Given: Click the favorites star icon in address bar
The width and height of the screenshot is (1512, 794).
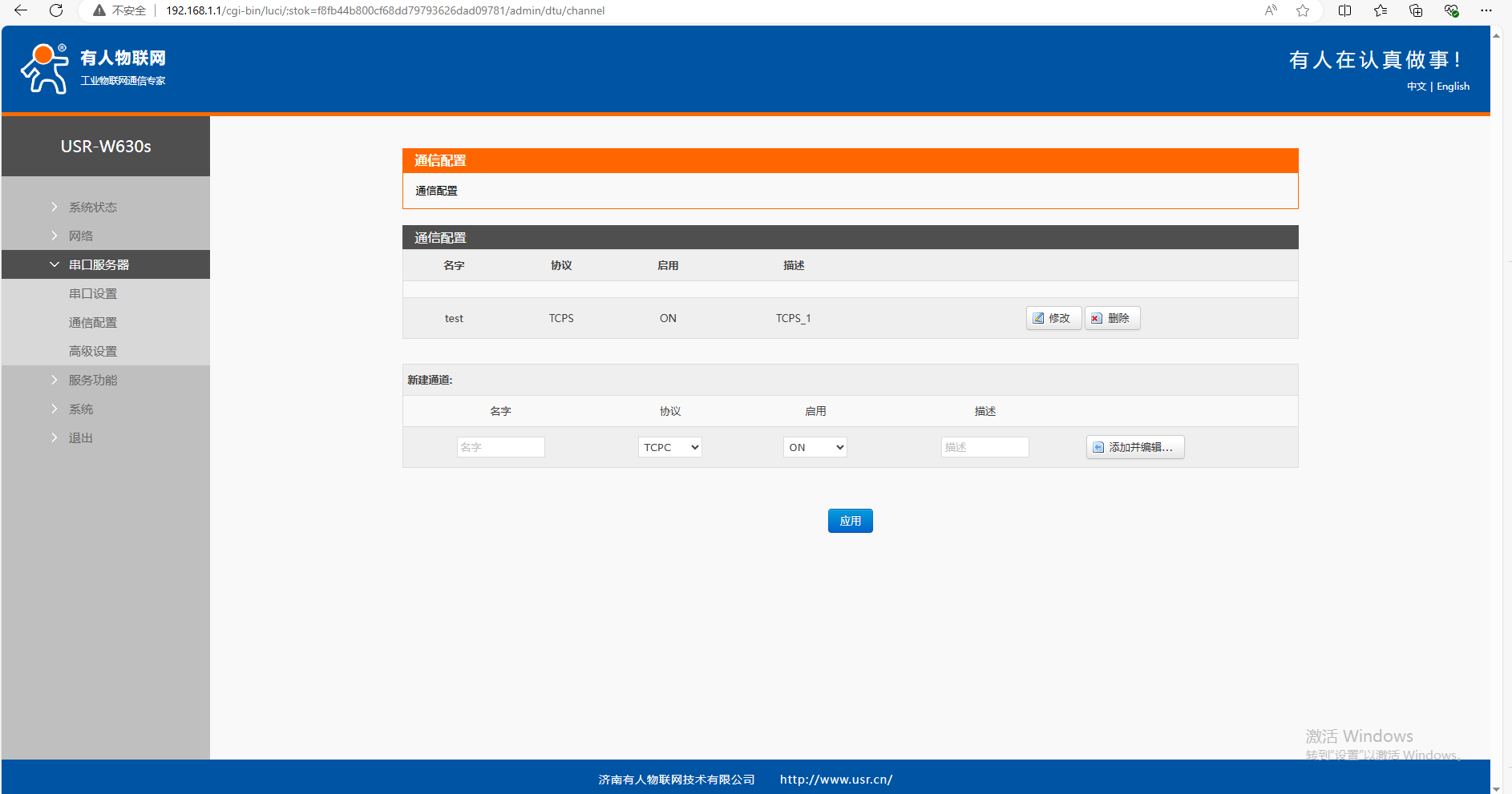Looking at the screenshot, I should point(1303,10).
